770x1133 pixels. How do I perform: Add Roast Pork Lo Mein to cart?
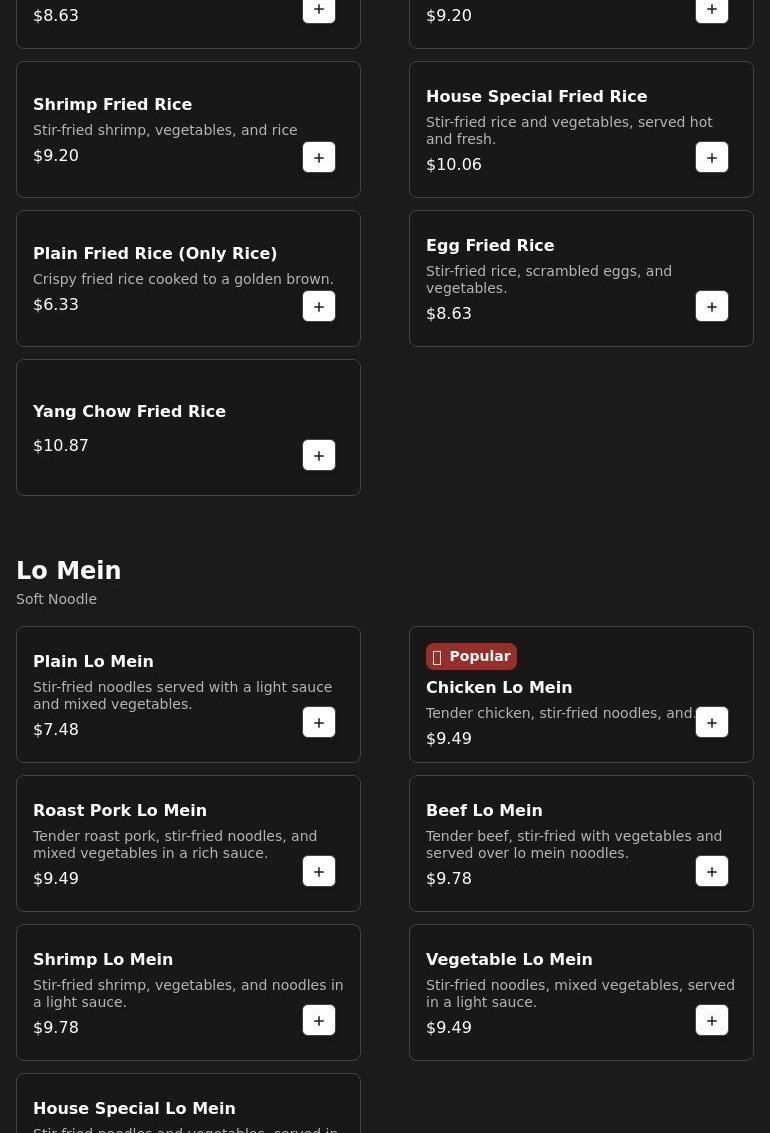pos(319,871)
